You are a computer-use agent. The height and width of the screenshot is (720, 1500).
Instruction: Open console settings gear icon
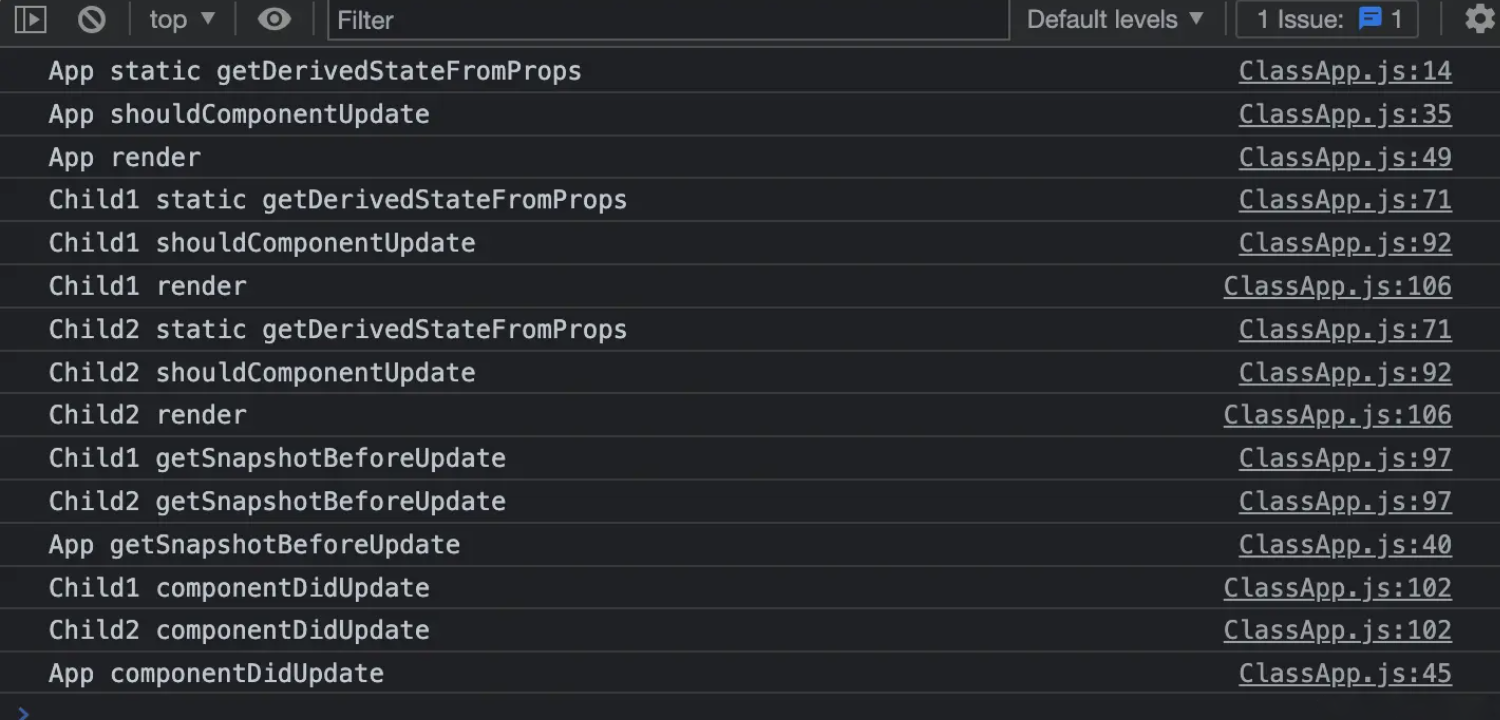(1479, 19)
